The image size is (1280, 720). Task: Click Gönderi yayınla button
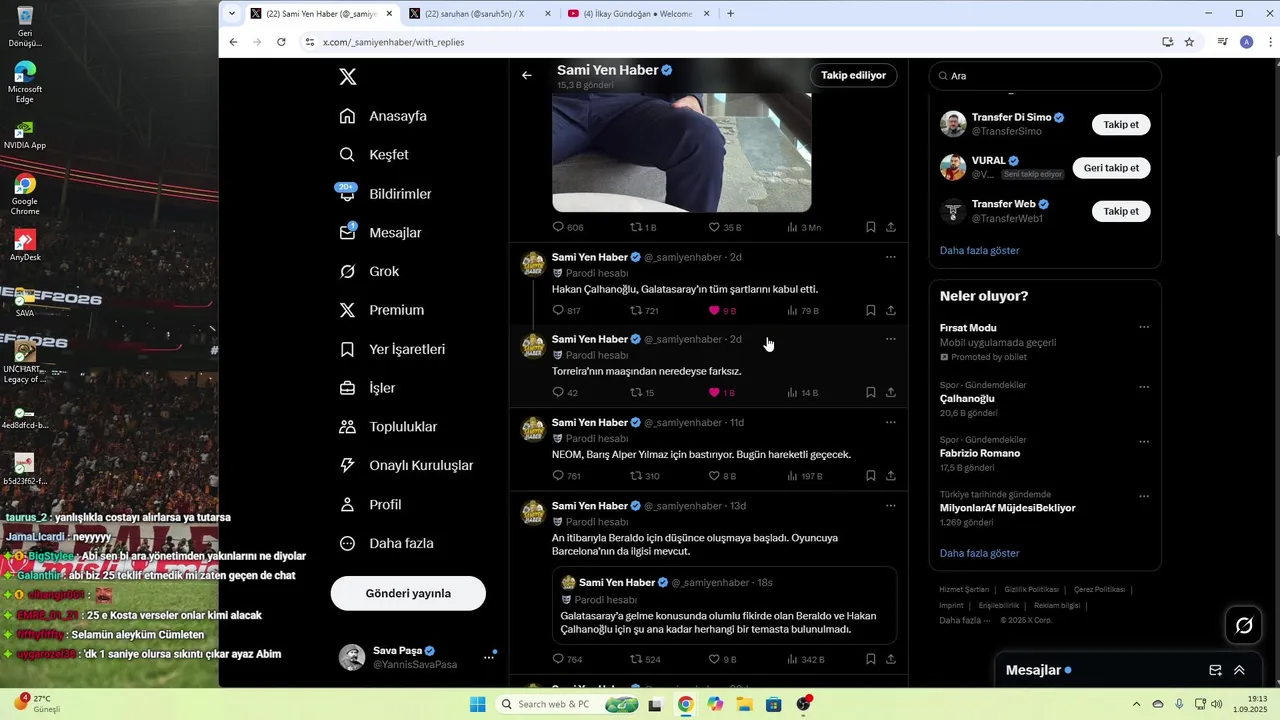[408, 593]
